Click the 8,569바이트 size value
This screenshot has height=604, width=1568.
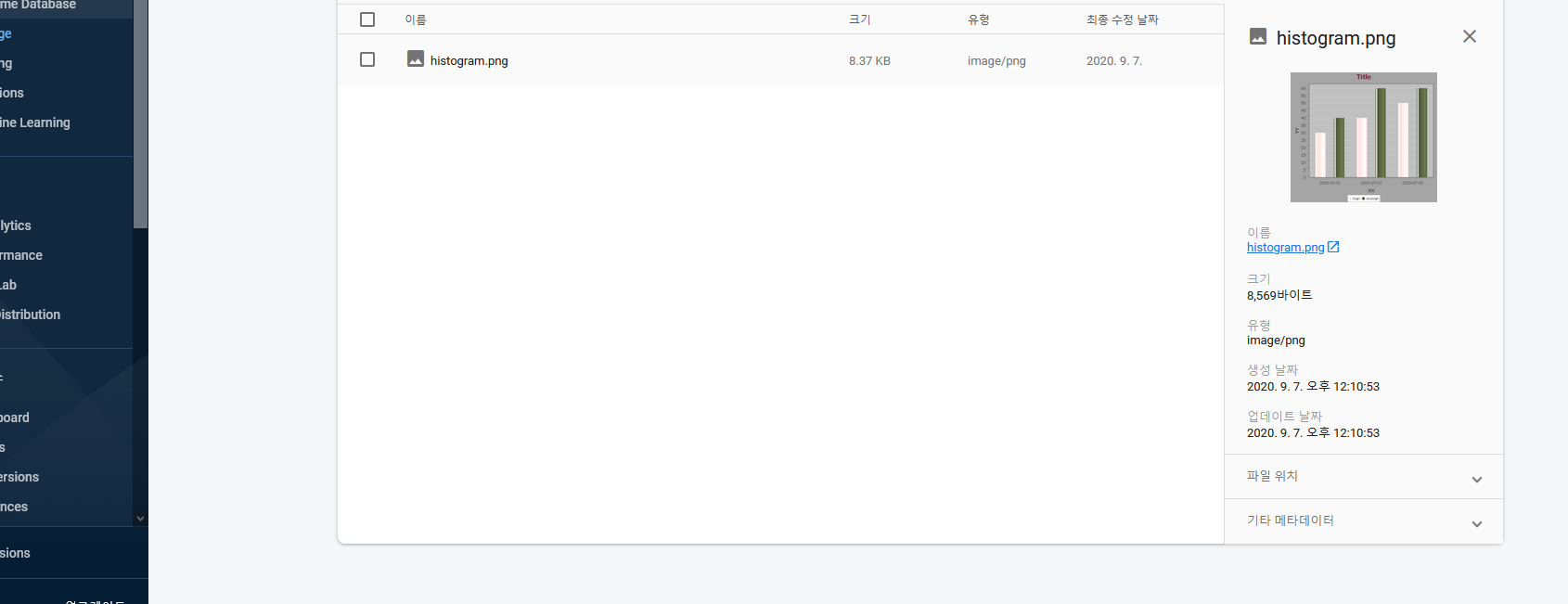(x=1279, y=295)
